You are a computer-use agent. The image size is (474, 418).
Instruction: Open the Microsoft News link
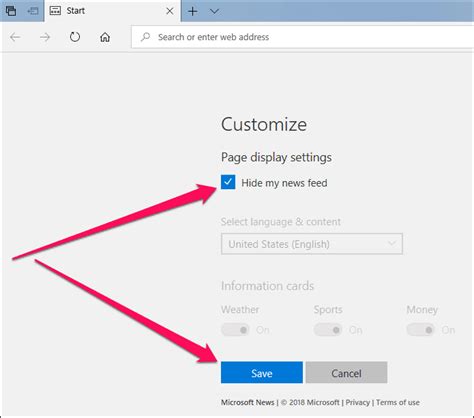(x=247, y=403)
